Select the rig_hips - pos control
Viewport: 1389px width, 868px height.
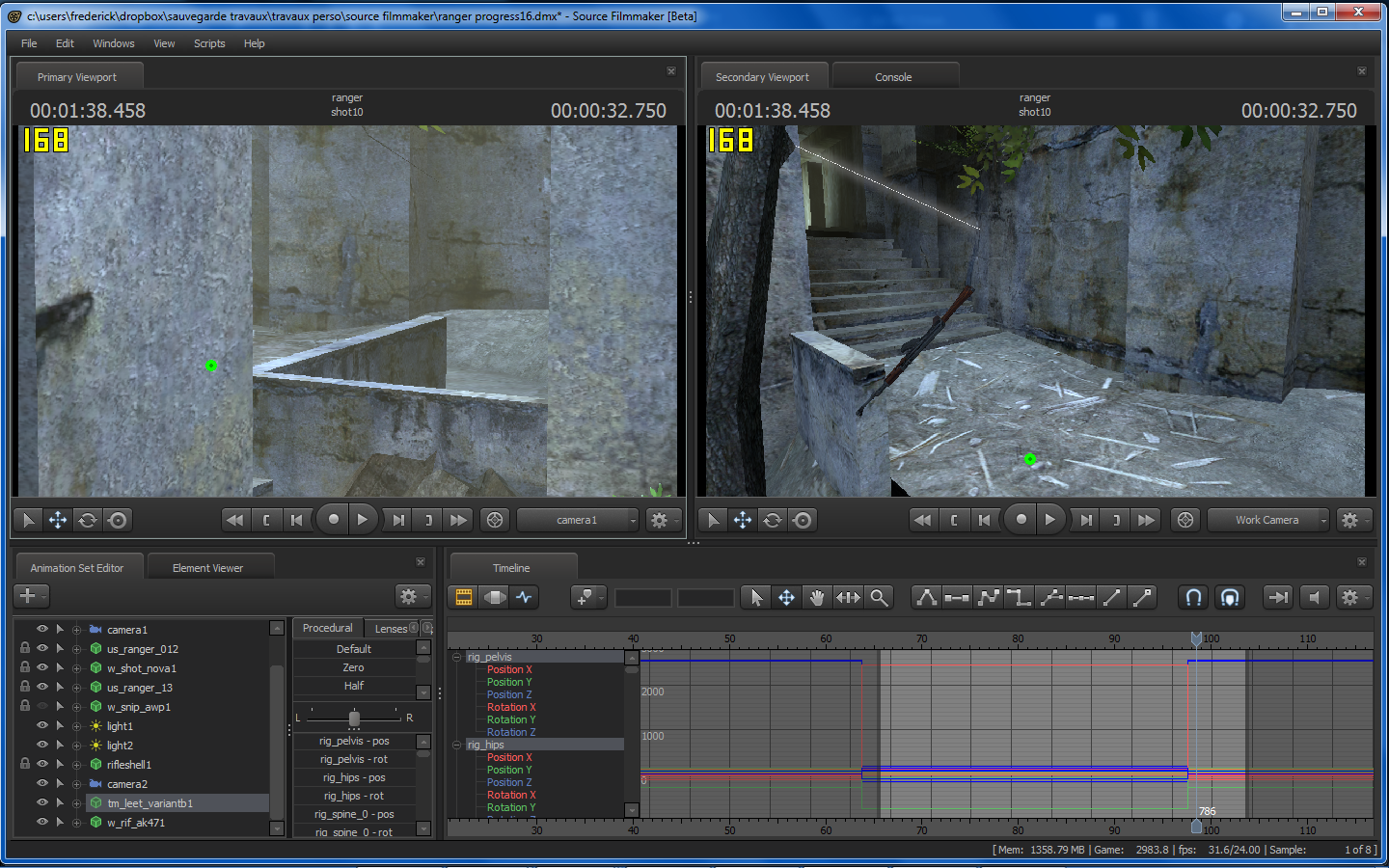coord(354,777)
